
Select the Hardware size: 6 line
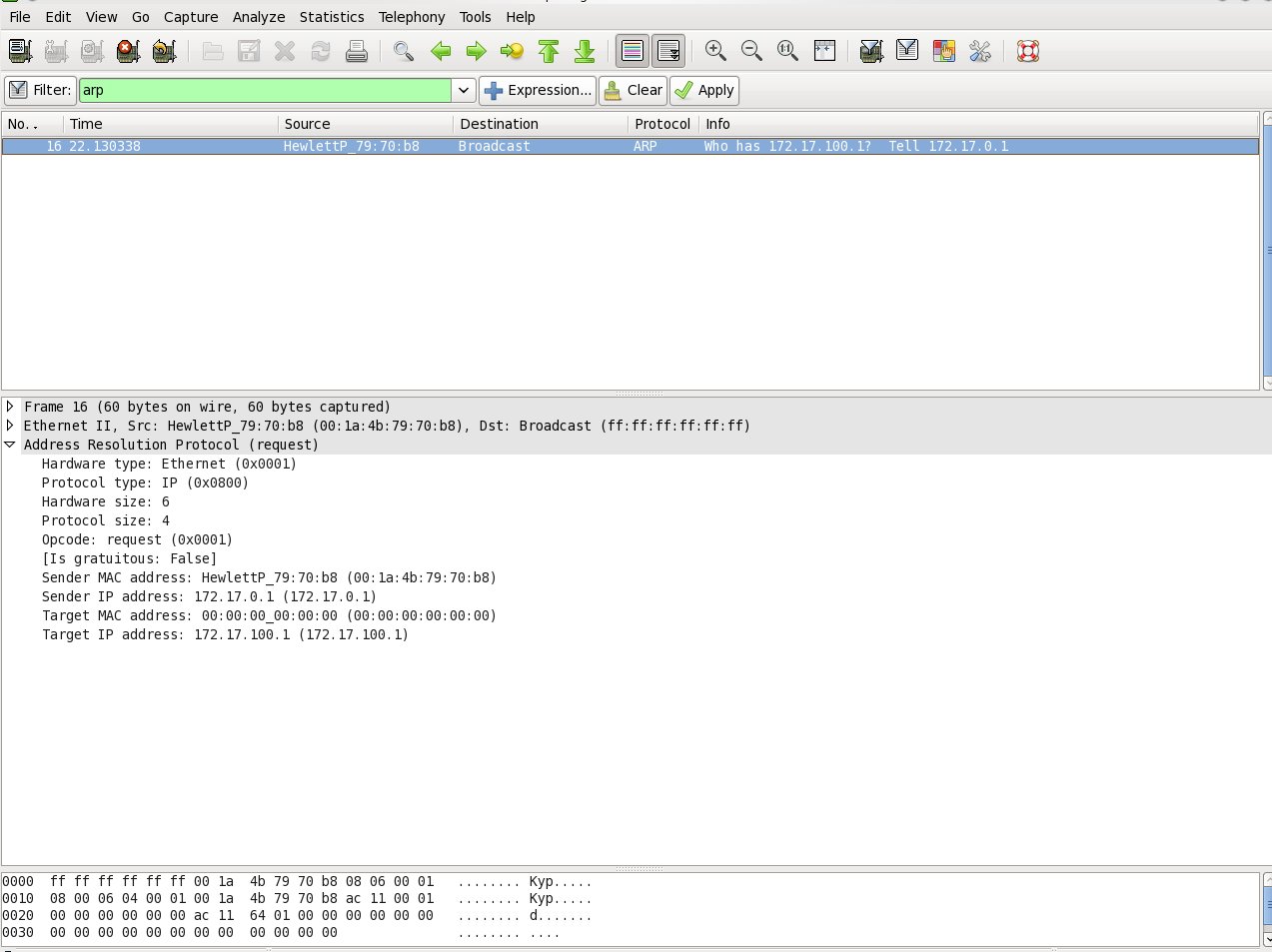pos(105,501)
